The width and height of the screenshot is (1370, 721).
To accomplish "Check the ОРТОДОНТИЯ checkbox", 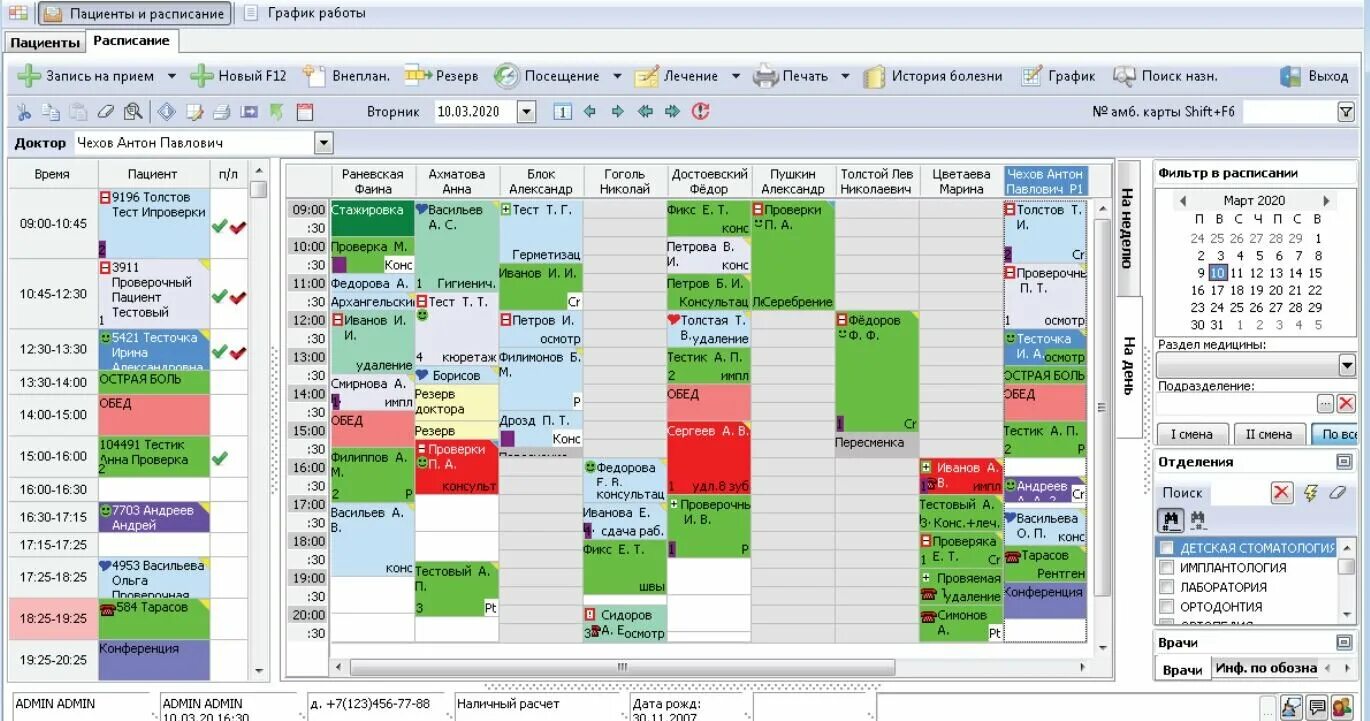I will (x=1166, y=606).
